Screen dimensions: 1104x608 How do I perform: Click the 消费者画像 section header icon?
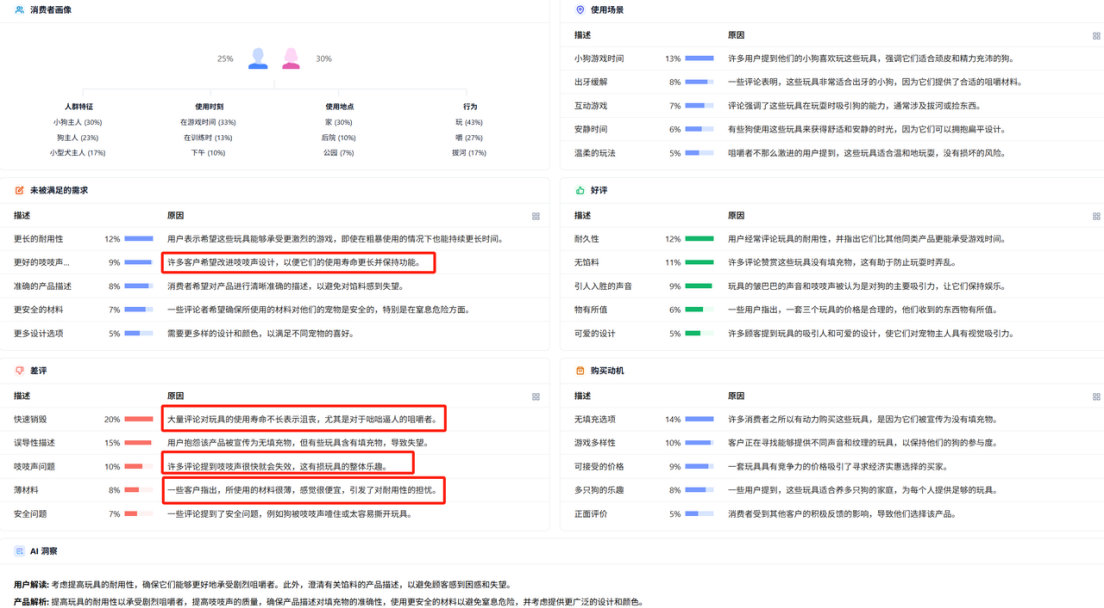pos(19,10)
